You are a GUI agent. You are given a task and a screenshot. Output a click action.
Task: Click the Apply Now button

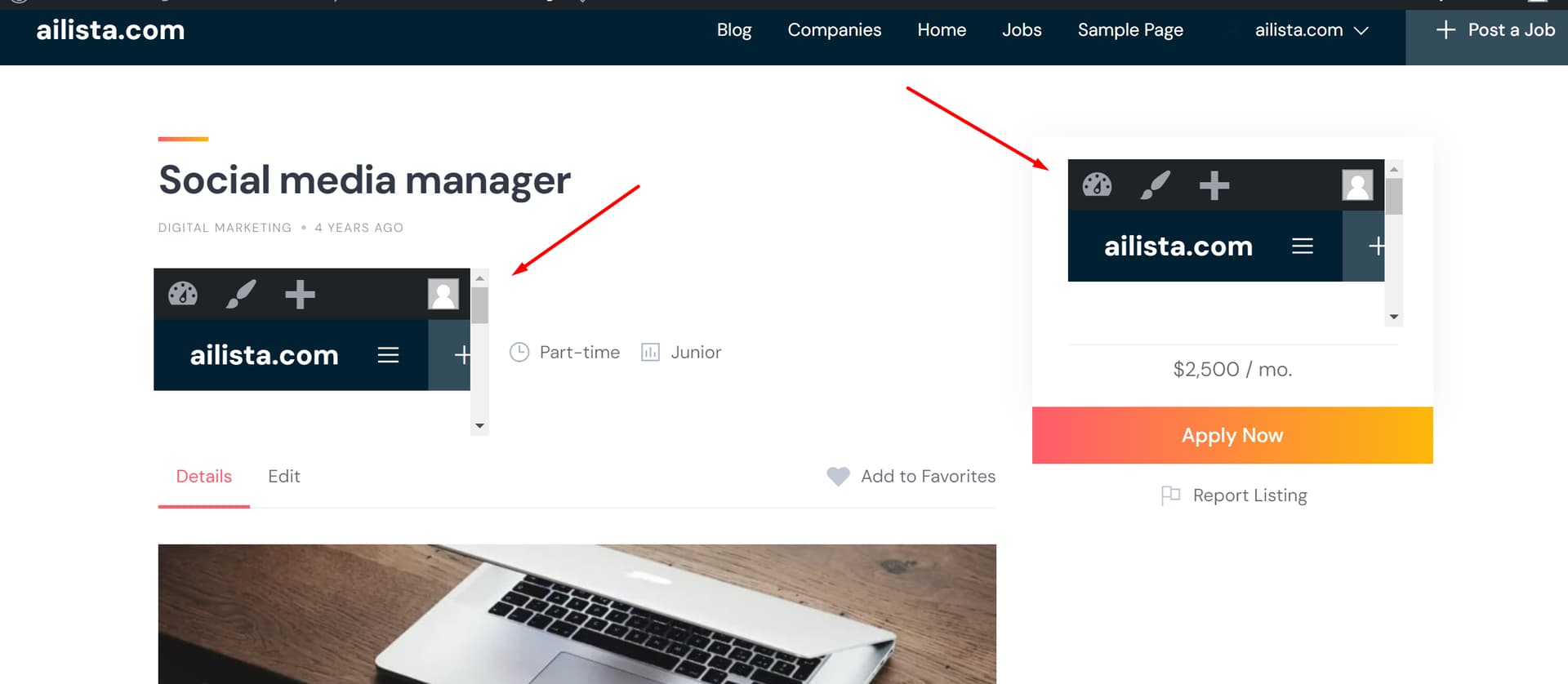point(1232,435)
